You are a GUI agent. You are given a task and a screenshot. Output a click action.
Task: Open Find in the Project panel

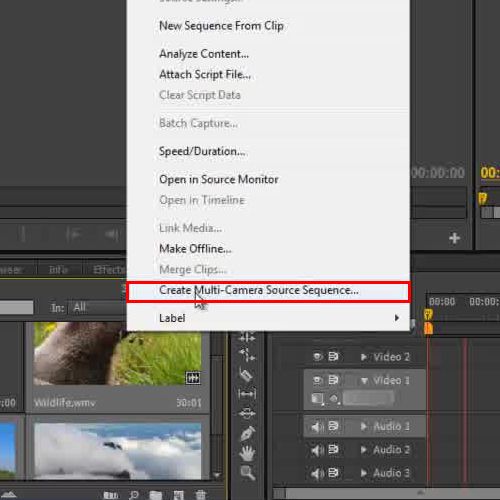(134, 495)
